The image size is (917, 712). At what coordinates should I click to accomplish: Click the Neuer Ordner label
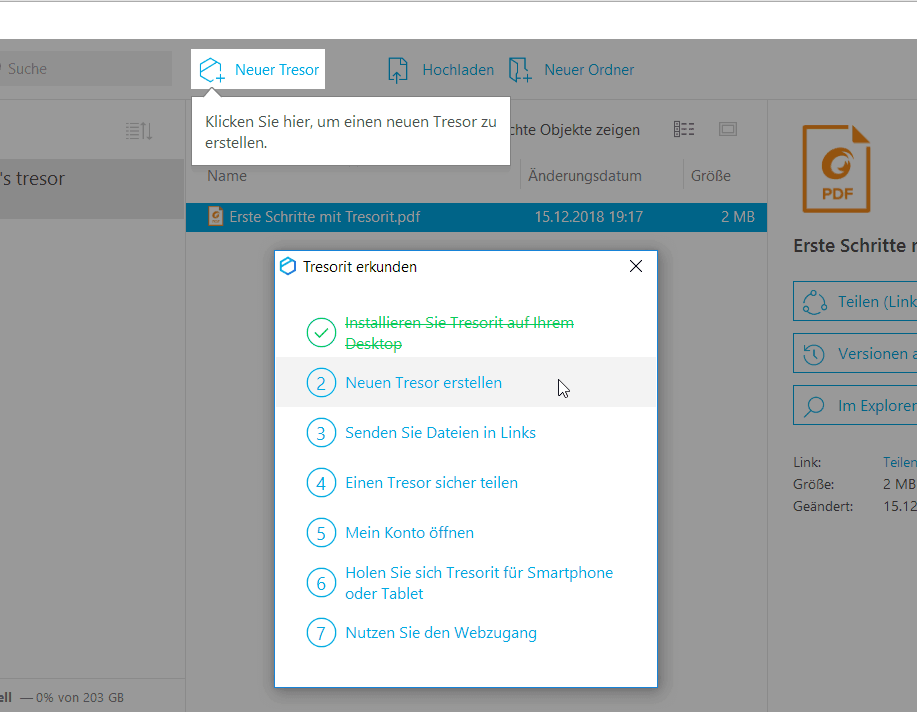coord(589,70)
